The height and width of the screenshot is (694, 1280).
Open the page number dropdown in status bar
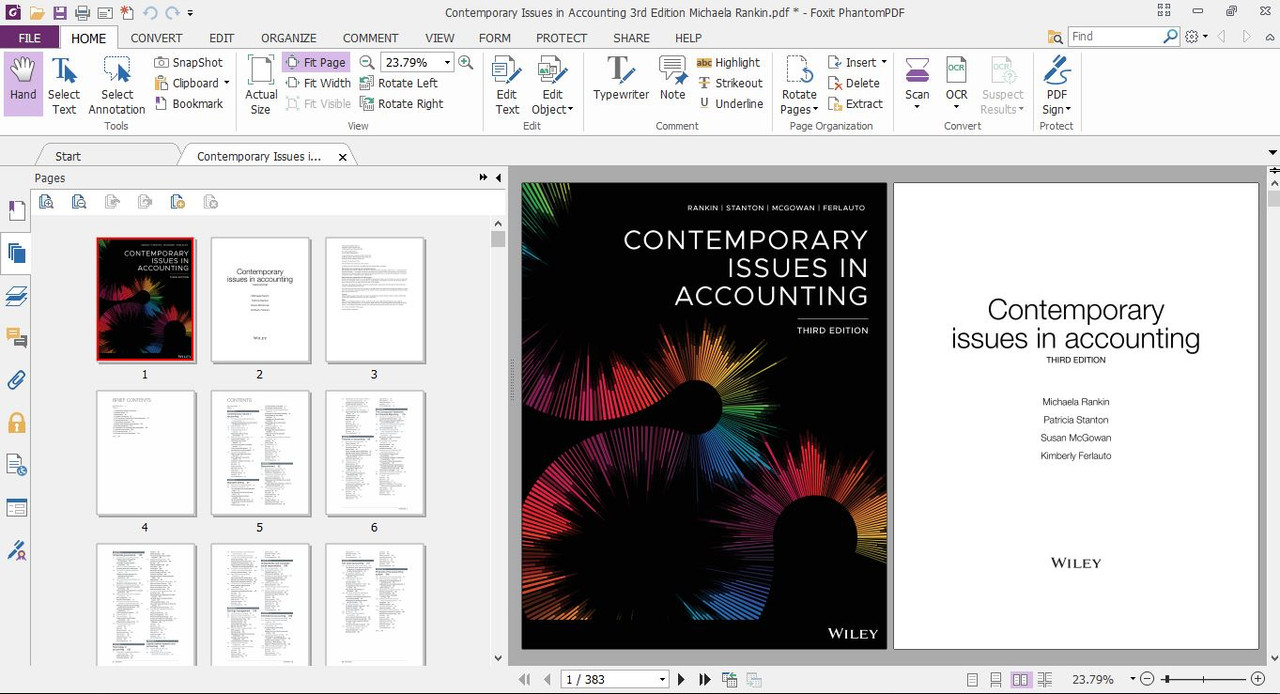click(x=662, y=679)
